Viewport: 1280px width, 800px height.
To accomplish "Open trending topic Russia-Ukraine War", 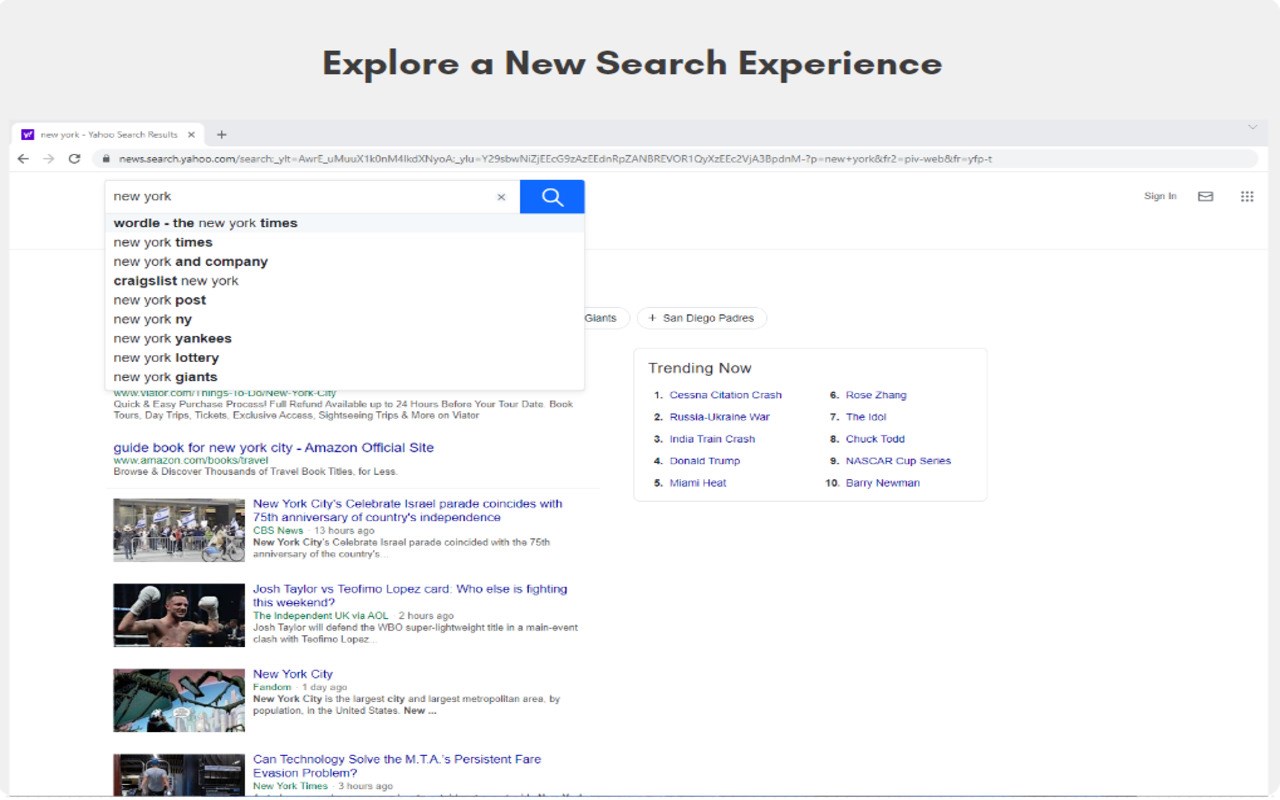I will [x=719, y=417].
